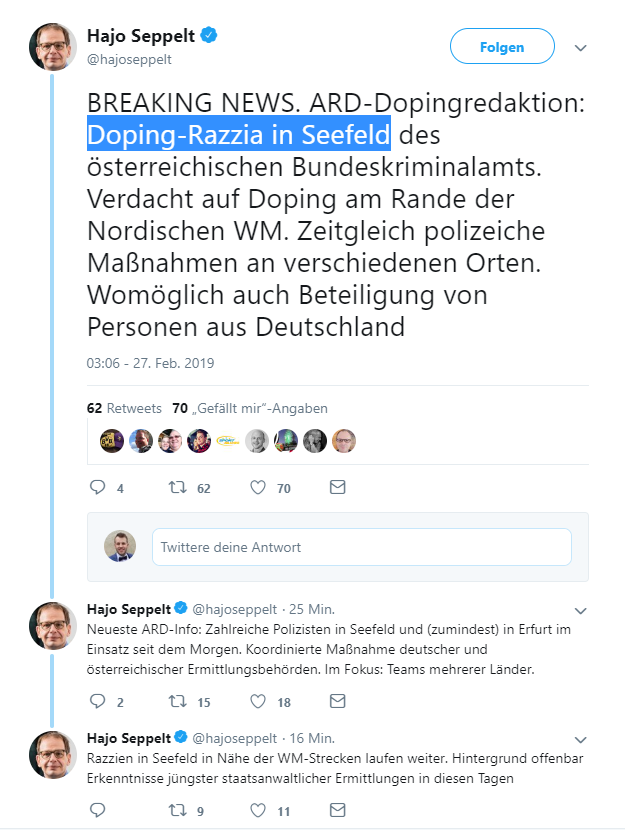Image resolution: width=625 pixels, height=830 pixels.
Task: Open Hajo Seppelt's profile picture at top
Action: point(53,47)
